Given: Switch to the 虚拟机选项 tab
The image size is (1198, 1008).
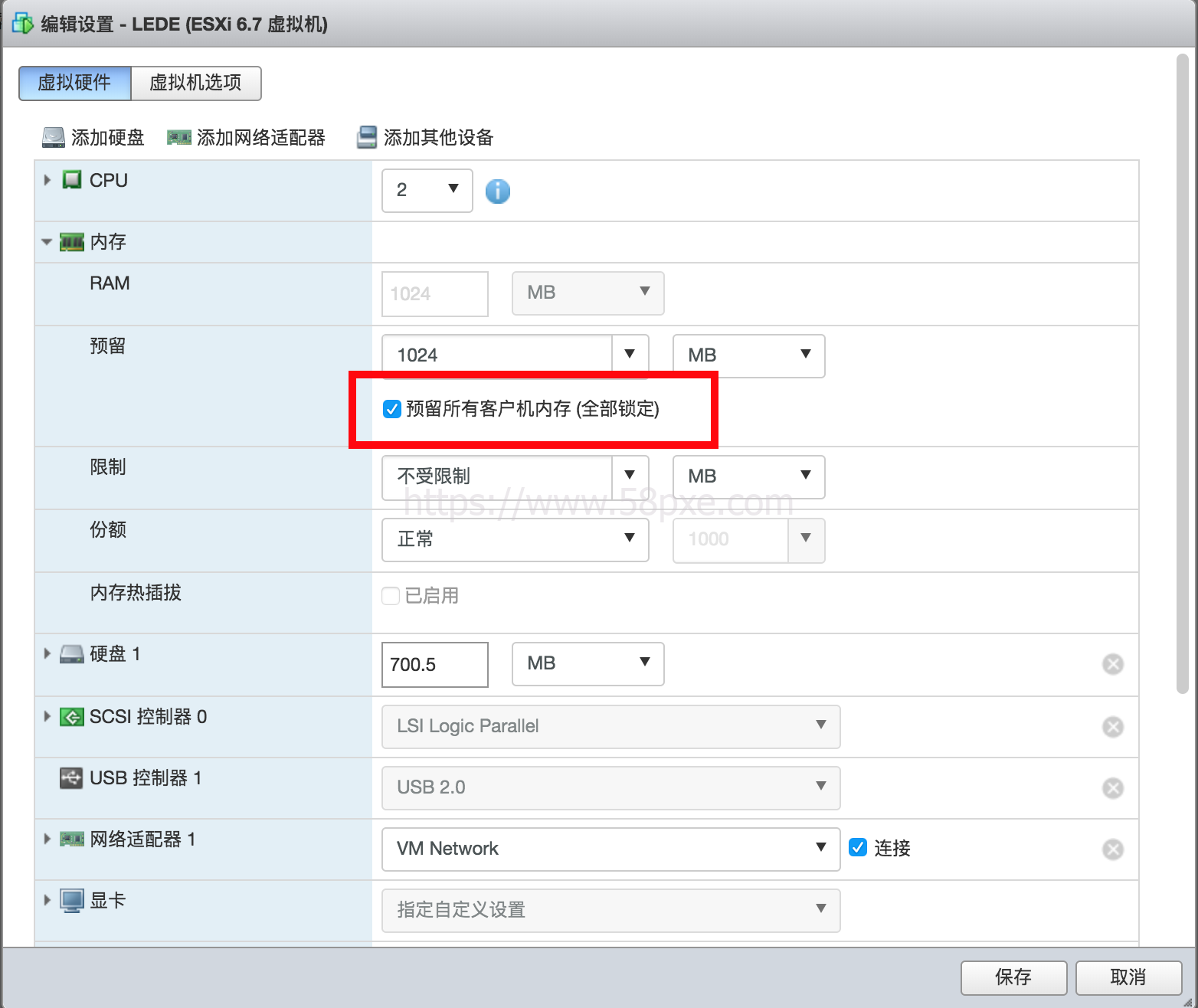Looking at the screenshot, I should [196, 83].
